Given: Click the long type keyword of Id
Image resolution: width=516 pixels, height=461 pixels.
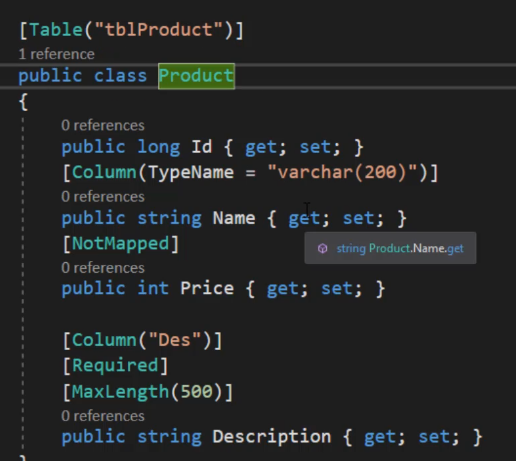Looking at the screenshot, I should 159,147.
